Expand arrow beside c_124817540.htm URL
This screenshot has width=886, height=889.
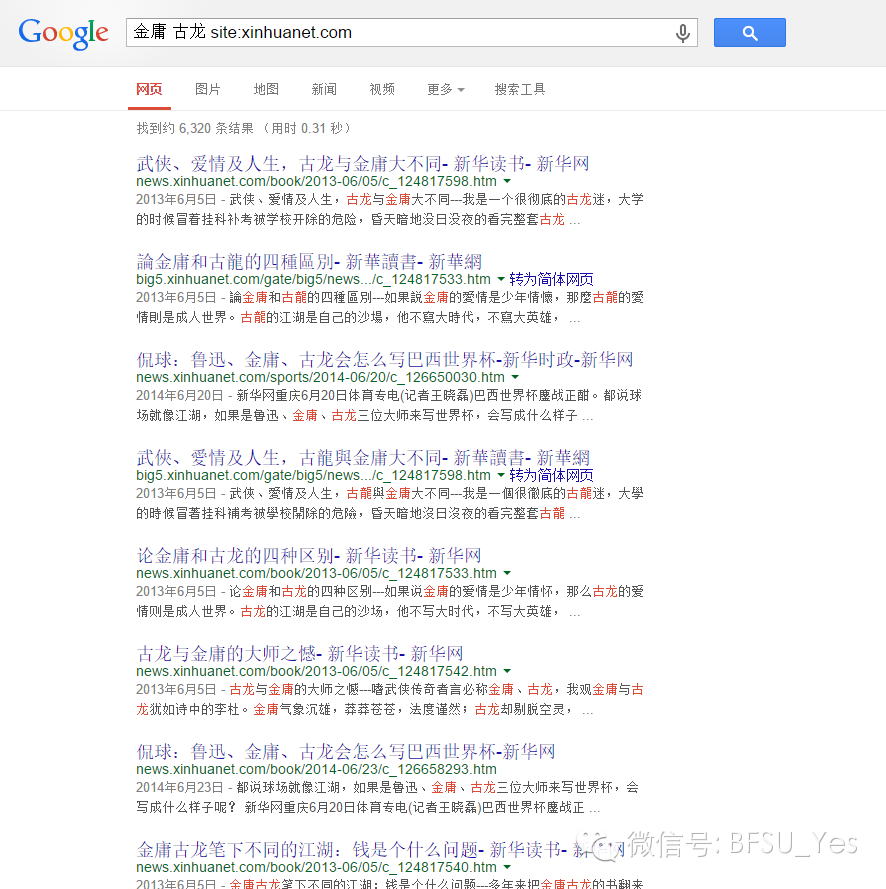[x=507, y=867]
